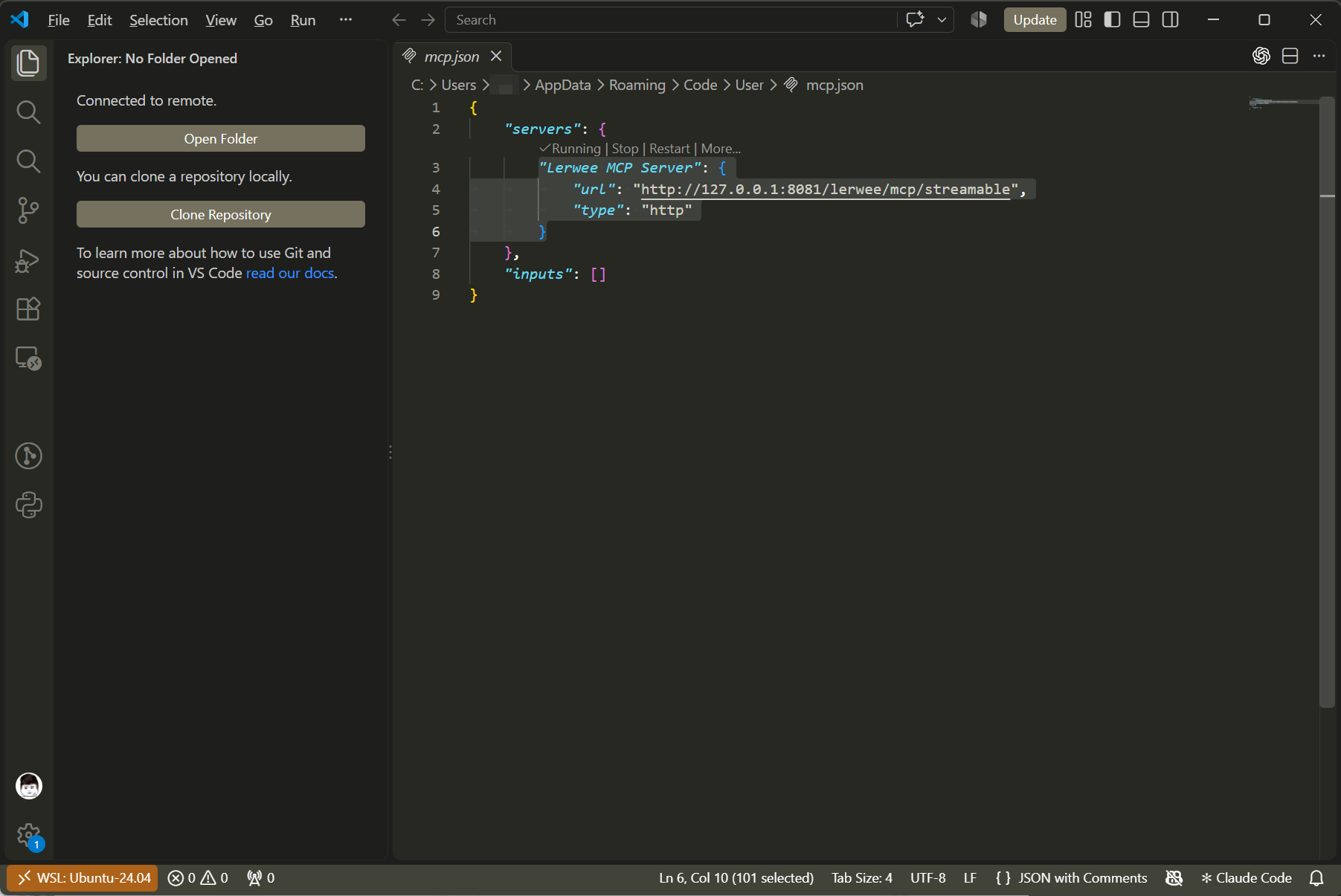Open the File menu
The height and width of the screenshot is (896, 1341).
tap(59, 20)
